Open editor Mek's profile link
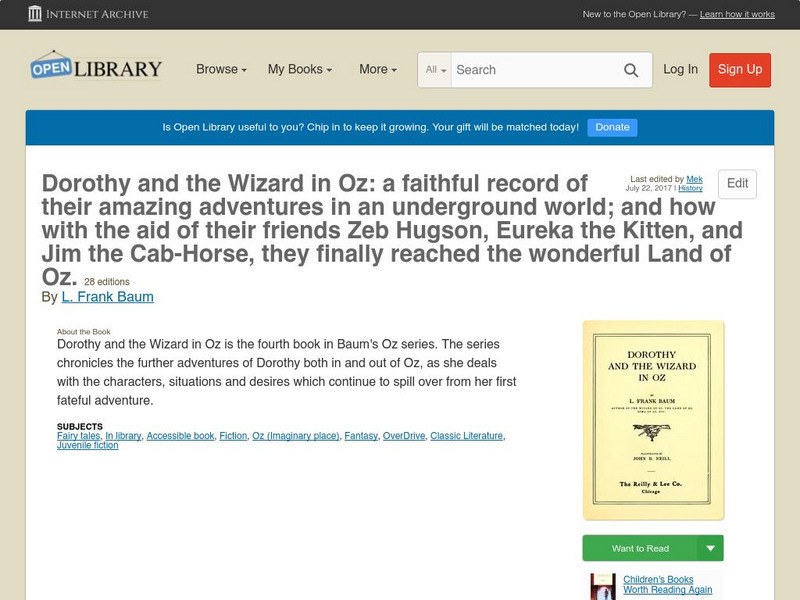The image size is (800, 600). click(694, 179)
